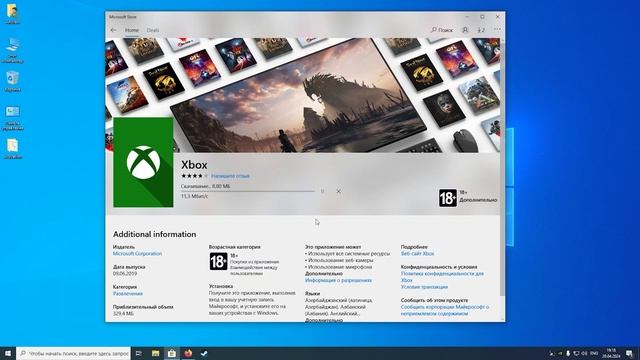Click 'Additional information' heading
The height and width of the screenshot is (360, 640).
[154, 234]
